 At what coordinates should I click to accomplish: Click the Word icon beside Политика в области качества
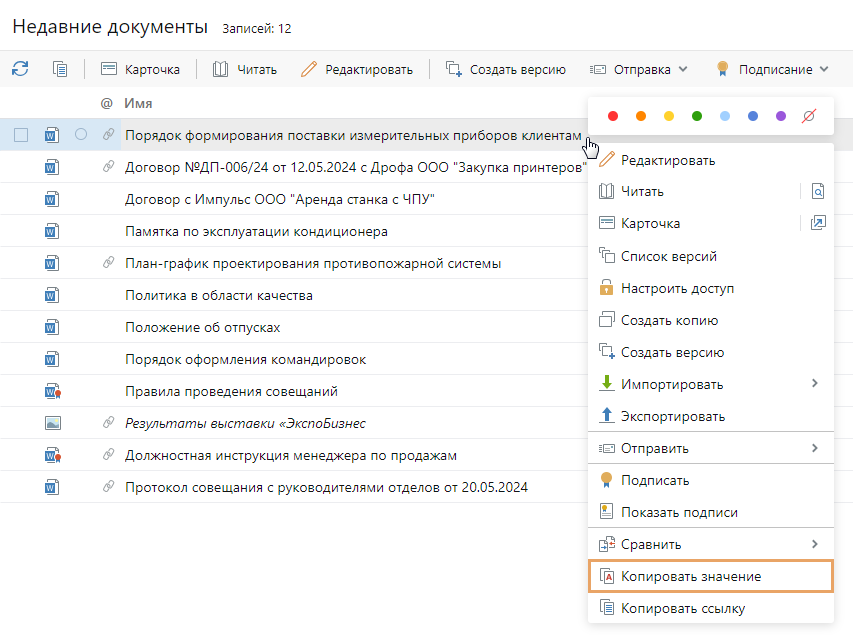tap(51, 294)
